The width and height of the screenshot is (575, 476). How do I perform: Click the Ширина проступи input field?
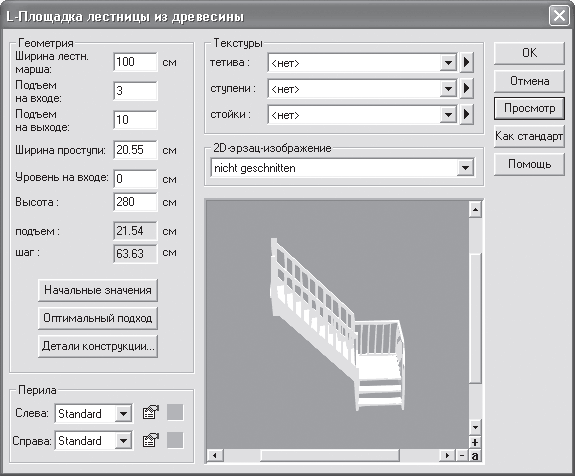[x=135, y=150]
